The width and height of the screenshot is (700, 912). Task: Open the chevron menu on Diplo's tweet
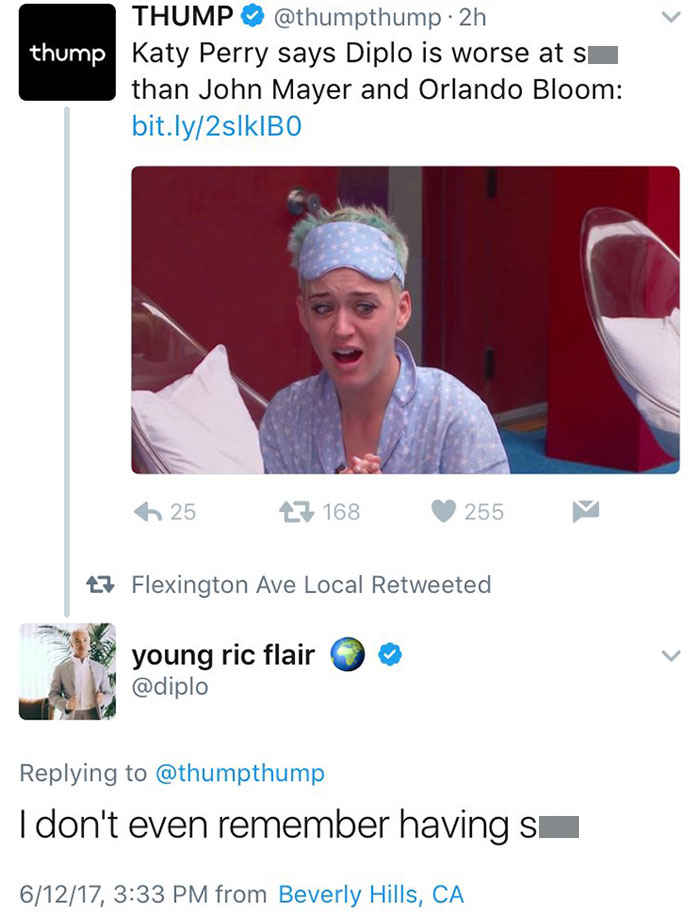671,656
